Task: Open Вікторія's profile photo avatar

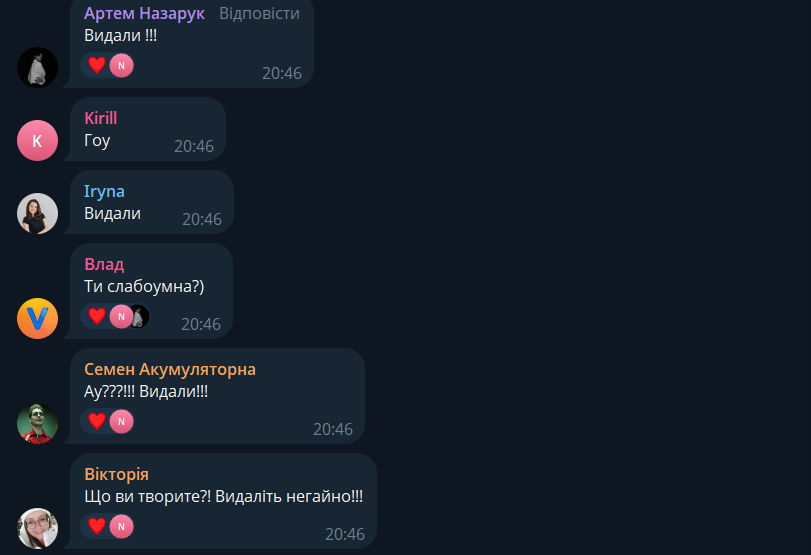Action: point(37,529)
